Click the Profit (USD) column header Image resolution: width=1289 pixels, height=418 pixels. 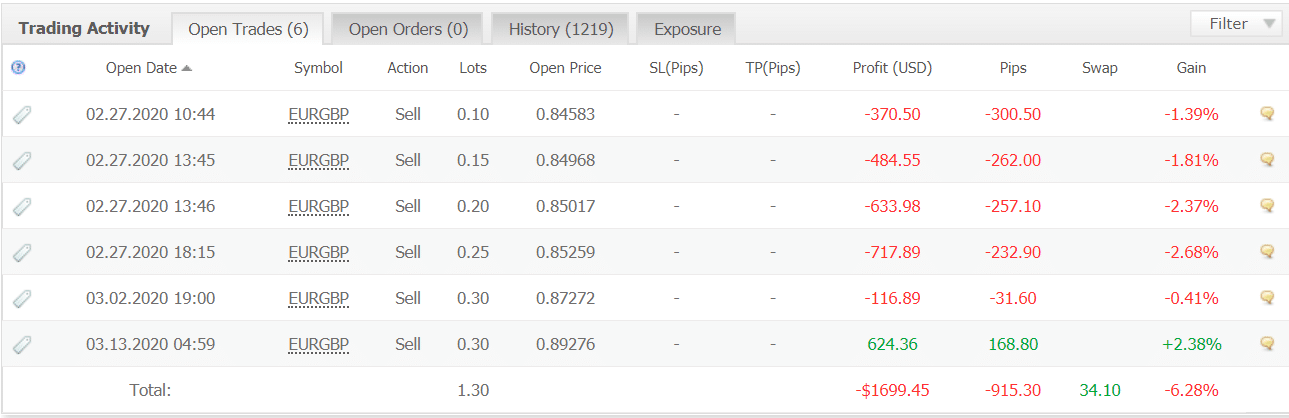pos(892,68)
